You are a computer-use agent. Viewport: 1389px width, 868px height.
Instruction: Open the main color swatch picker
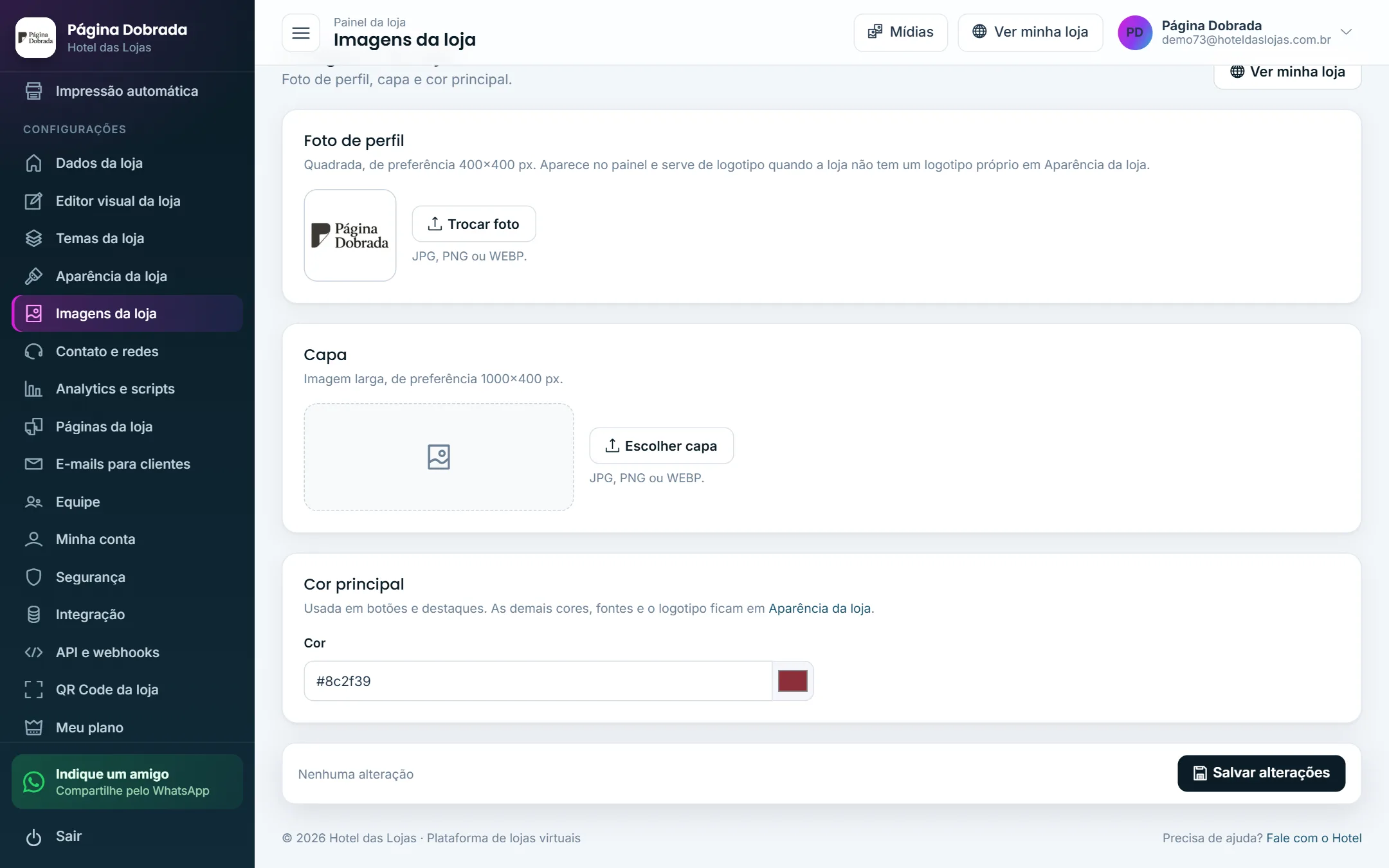(792, 681)
